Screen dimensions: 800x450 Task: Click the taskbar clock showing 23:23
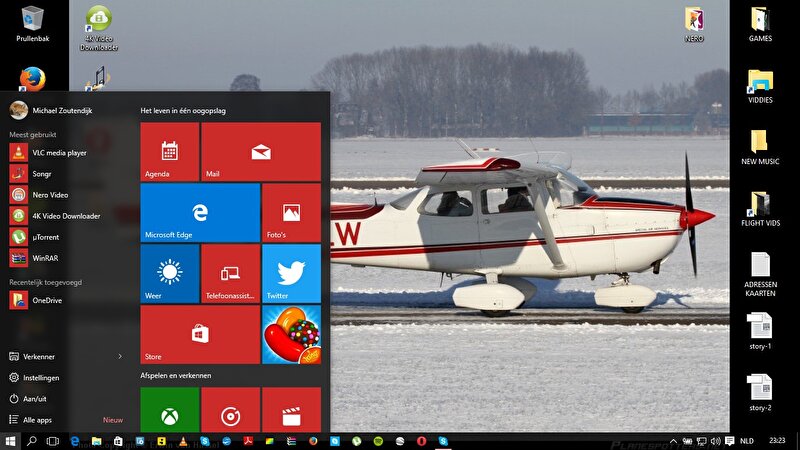pos(778,440)
